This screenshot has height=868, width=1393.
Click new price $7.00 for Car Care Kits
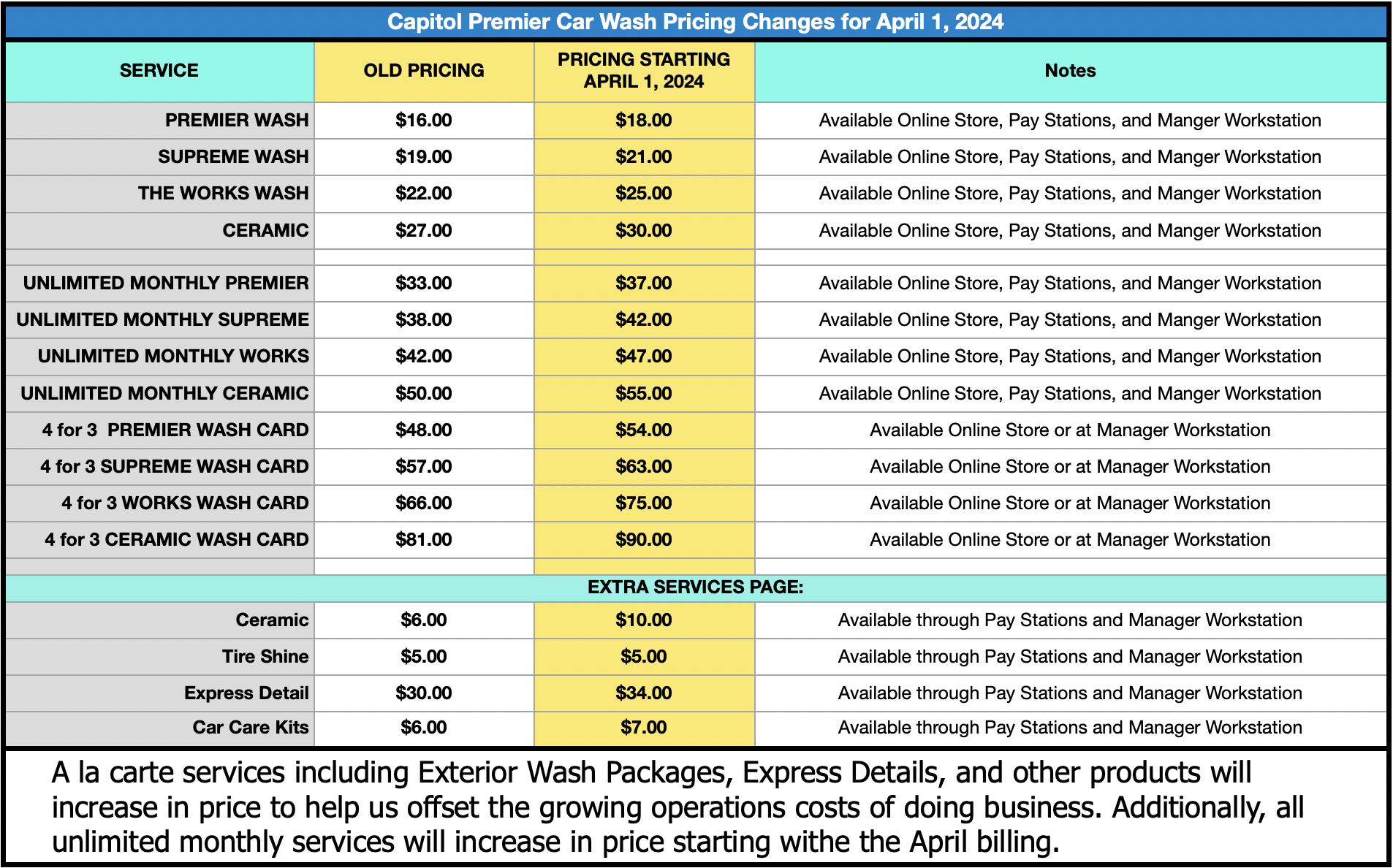[644, 728]
